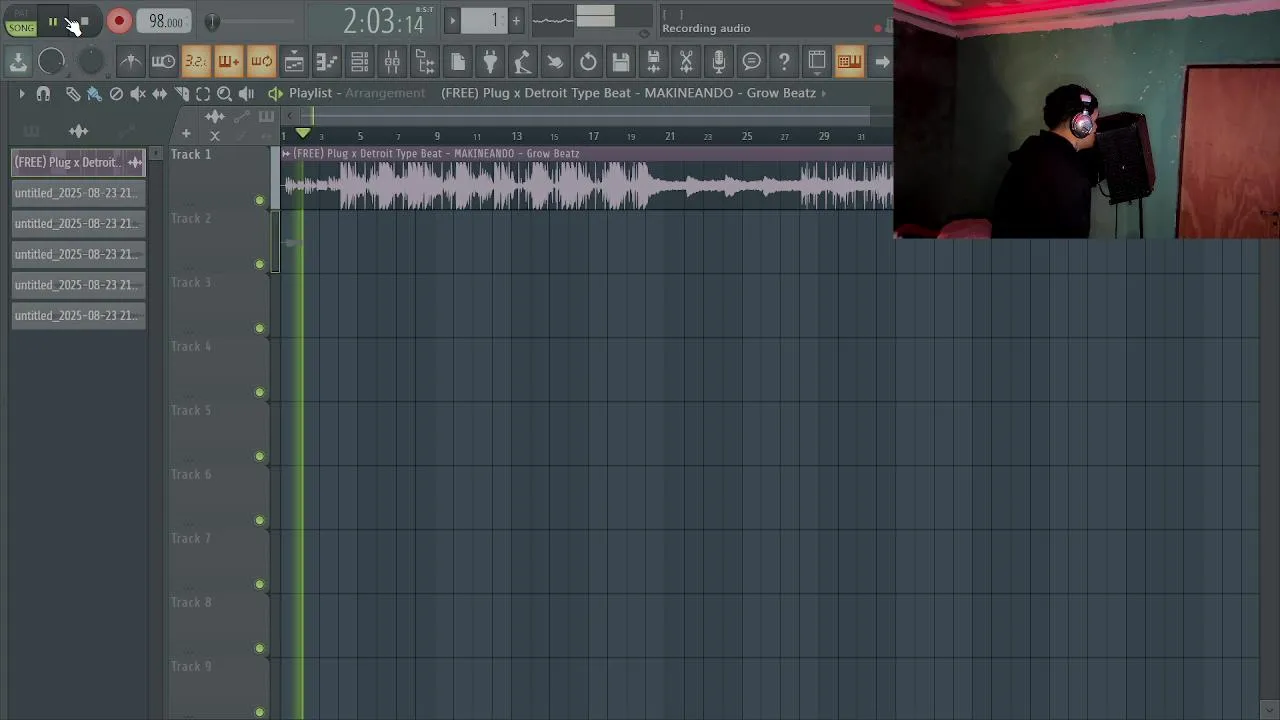
Task: Click the download arrow tray icon
Action: [x=18, y=62]
